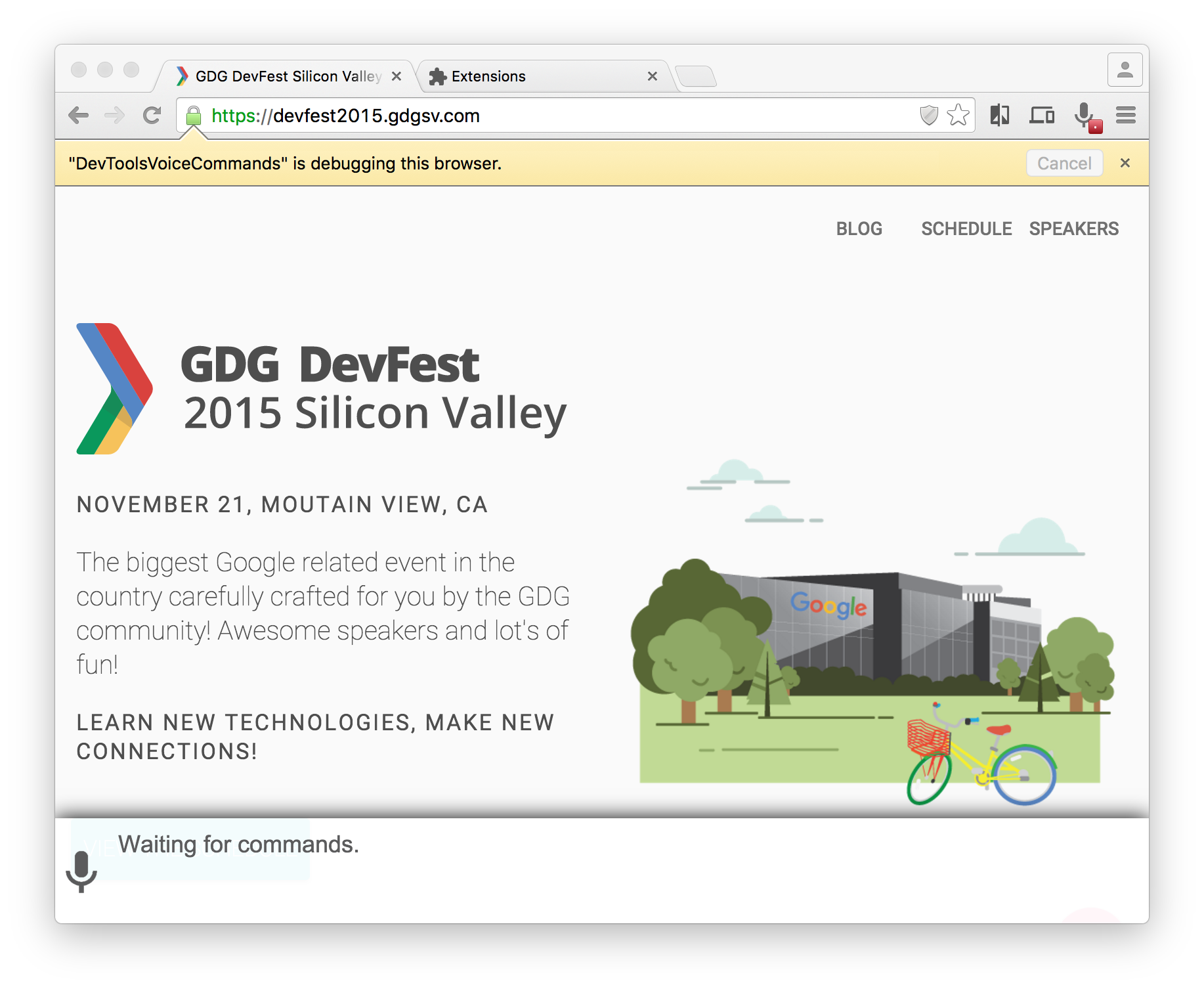Click the forward navigation arrow

pos(115,115)
